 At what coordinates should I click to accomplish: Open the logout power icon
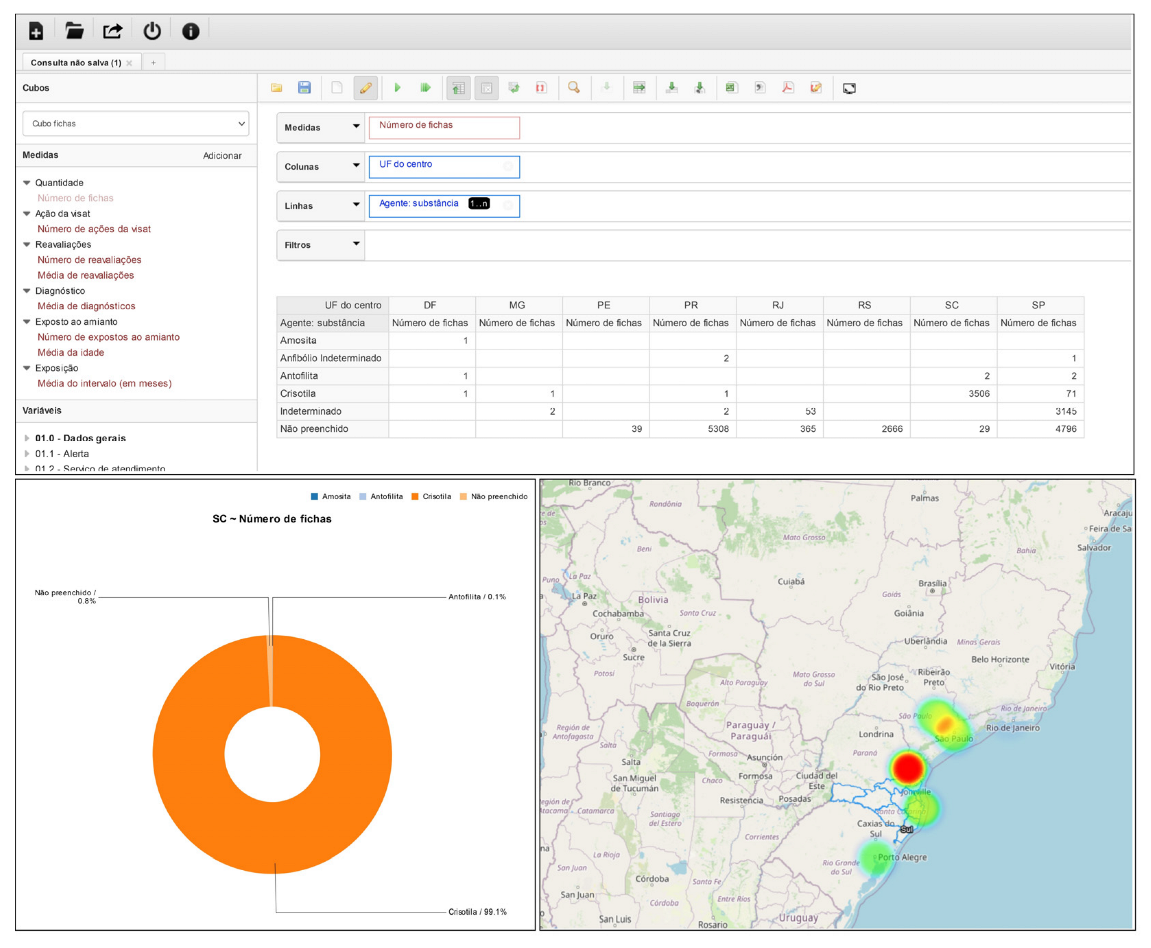point(152,31)
